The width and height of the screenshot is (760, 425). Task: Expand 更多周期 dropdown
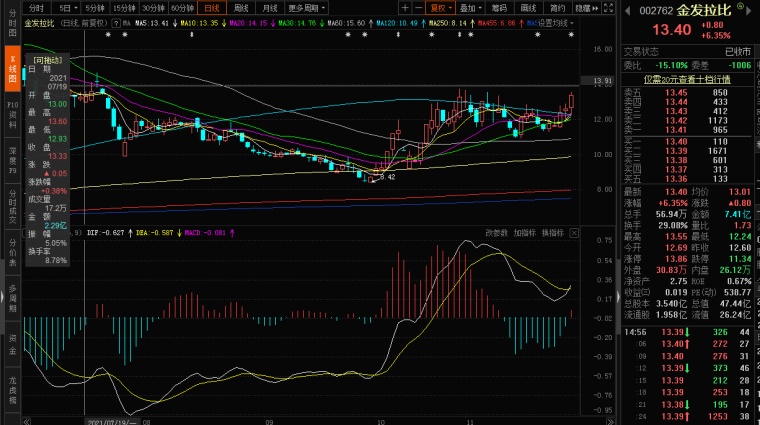tap(306, 8)
